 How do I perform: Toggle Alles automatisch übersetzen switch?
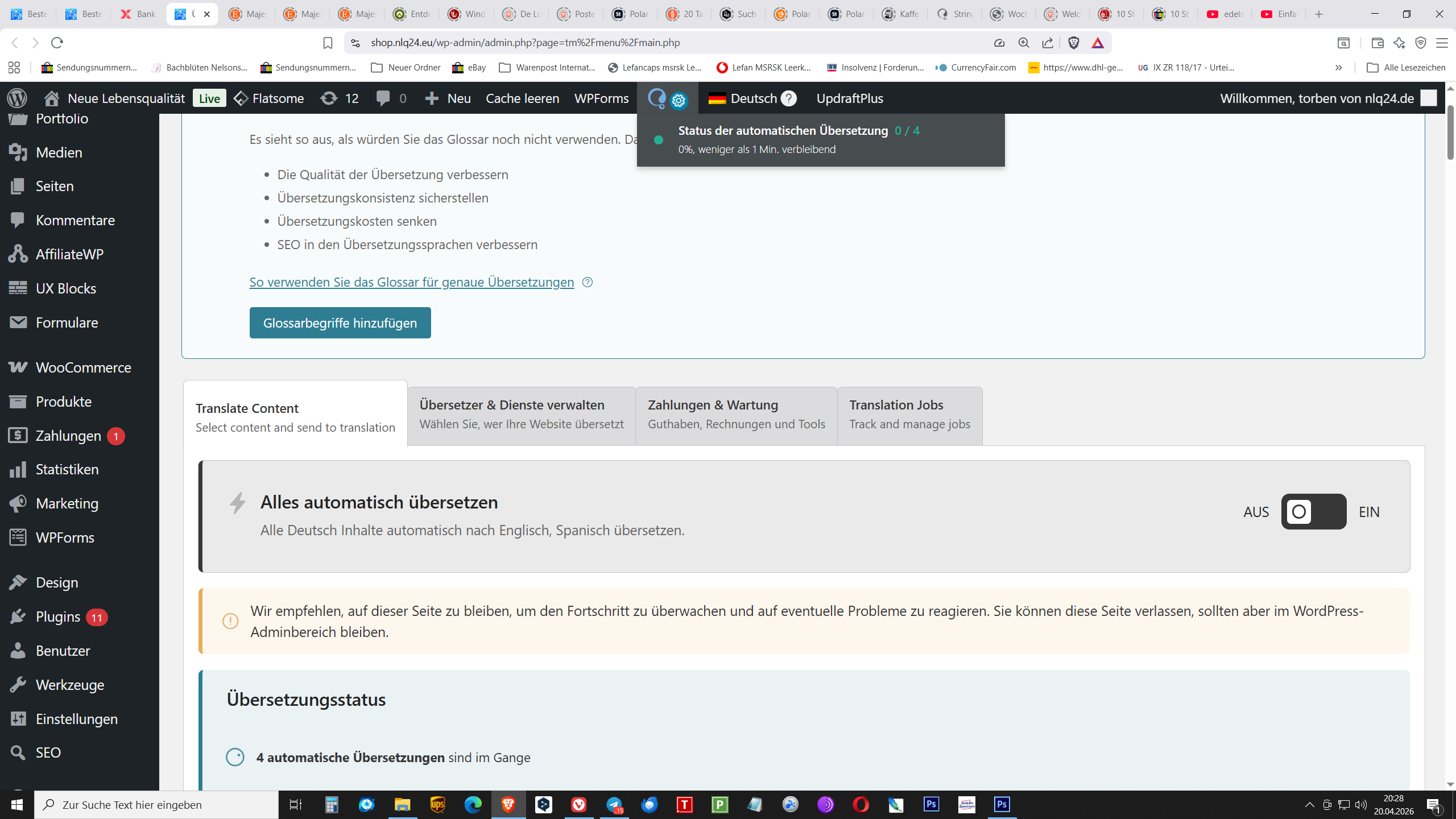(x=1313, y=511)
